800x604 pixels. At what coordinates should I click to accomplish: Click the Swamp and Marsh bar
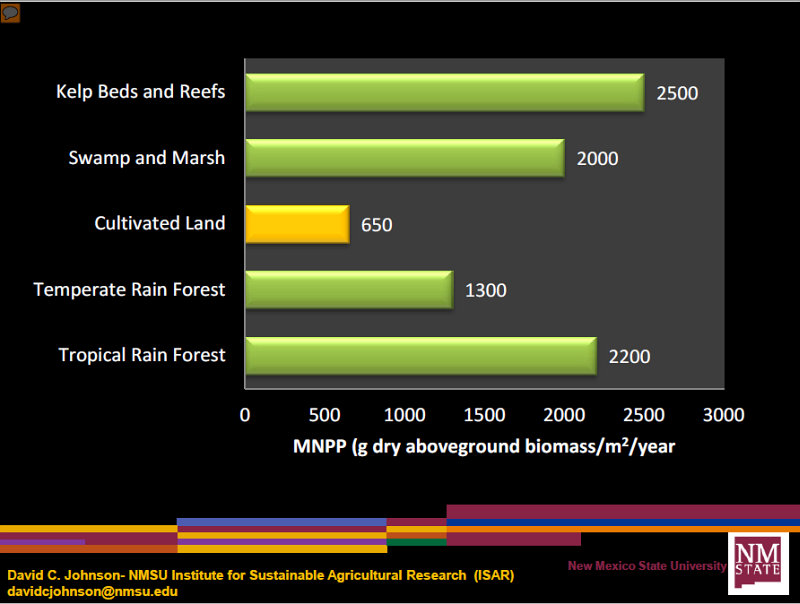click(404, 158)
